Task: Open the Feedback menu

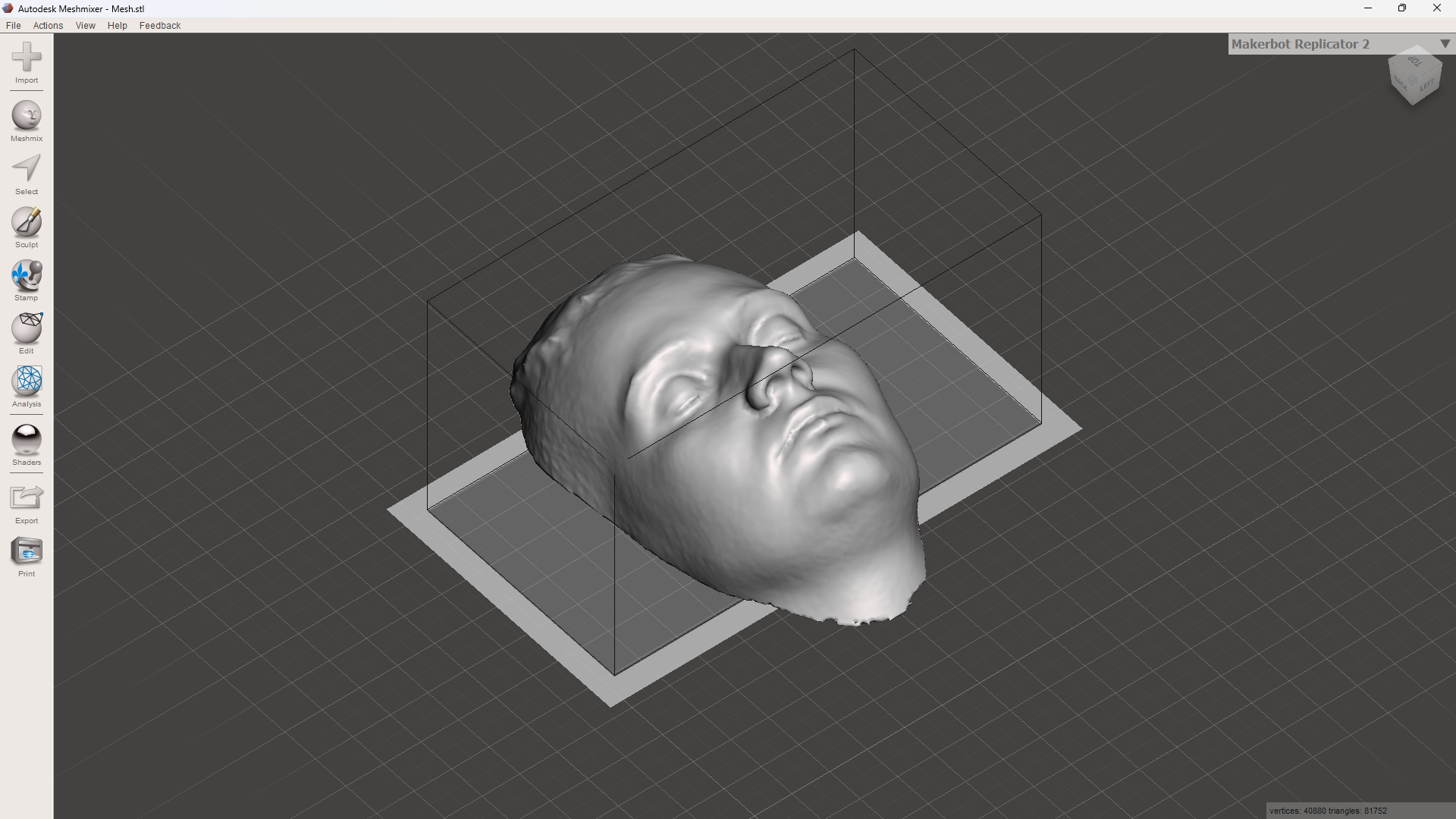Action: [x=160, y=26]
